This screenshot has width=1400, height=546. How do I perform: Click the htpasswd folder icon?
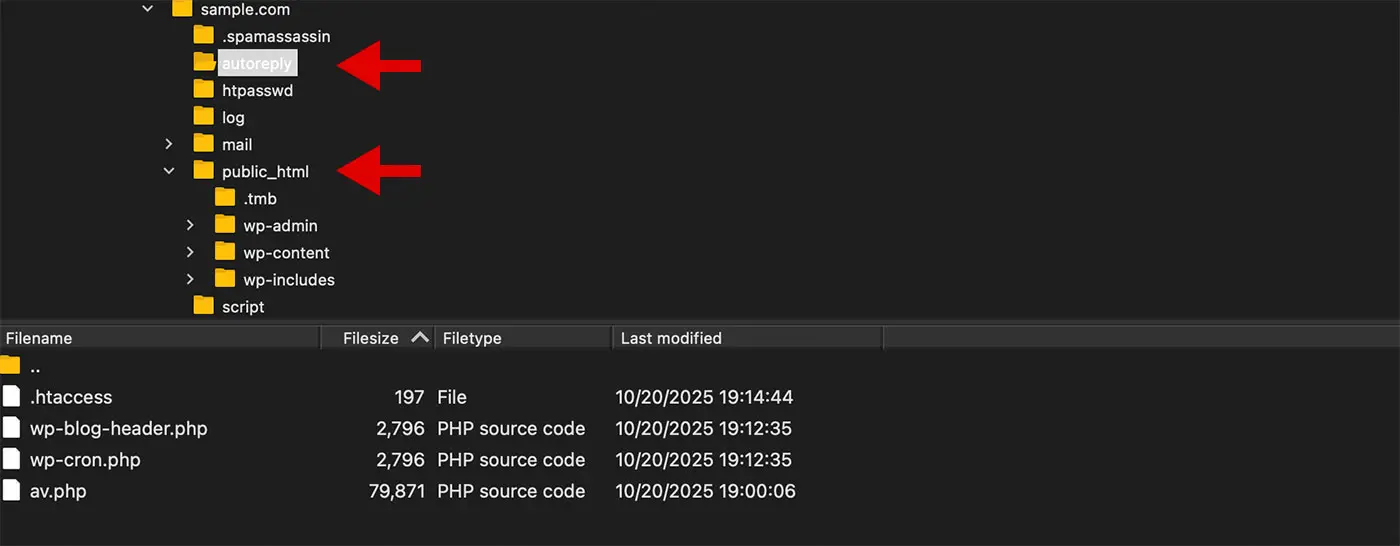point(204,90)
